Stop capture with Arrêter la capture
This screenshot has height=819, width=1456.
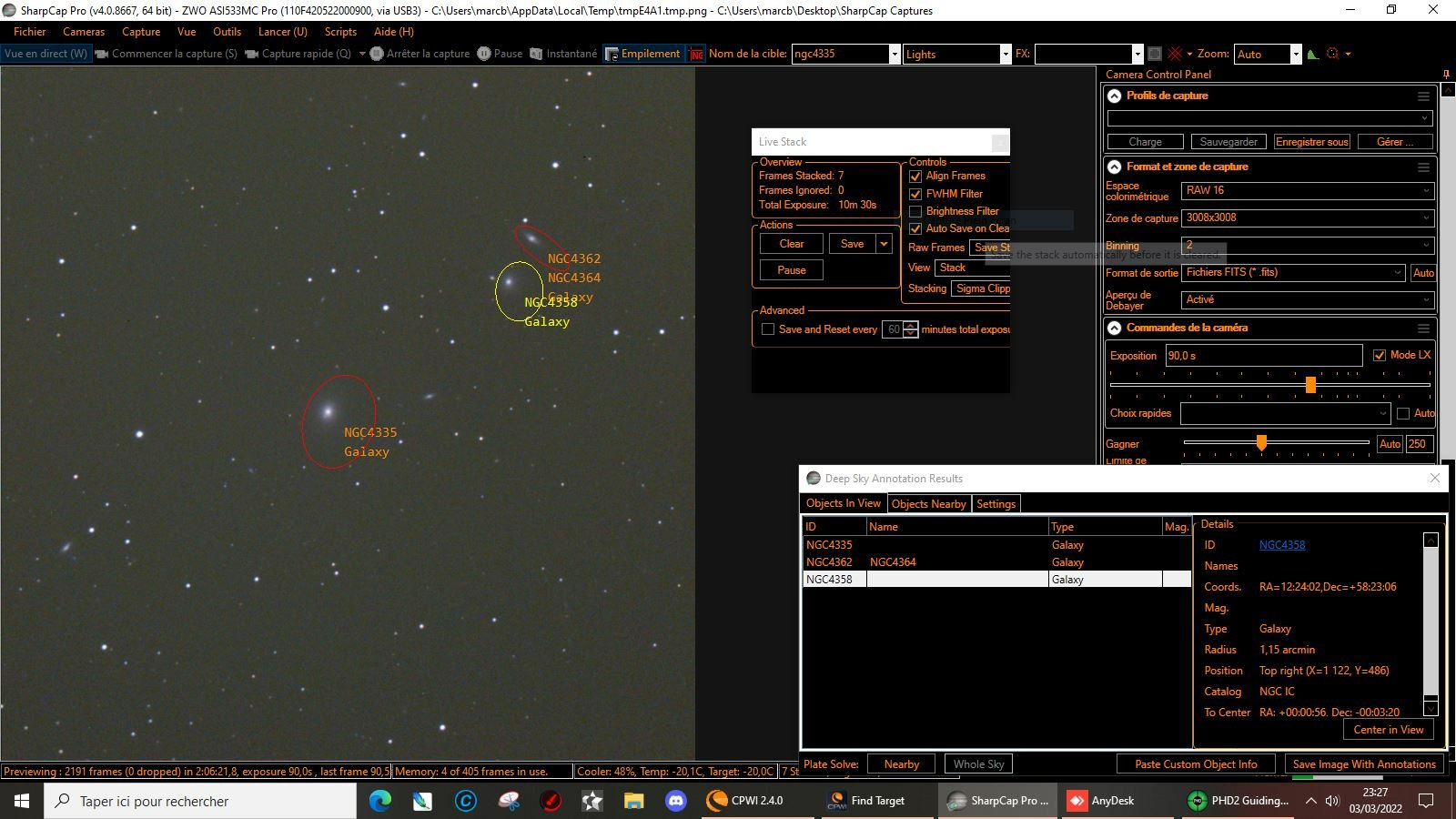[x=420, y=54]
